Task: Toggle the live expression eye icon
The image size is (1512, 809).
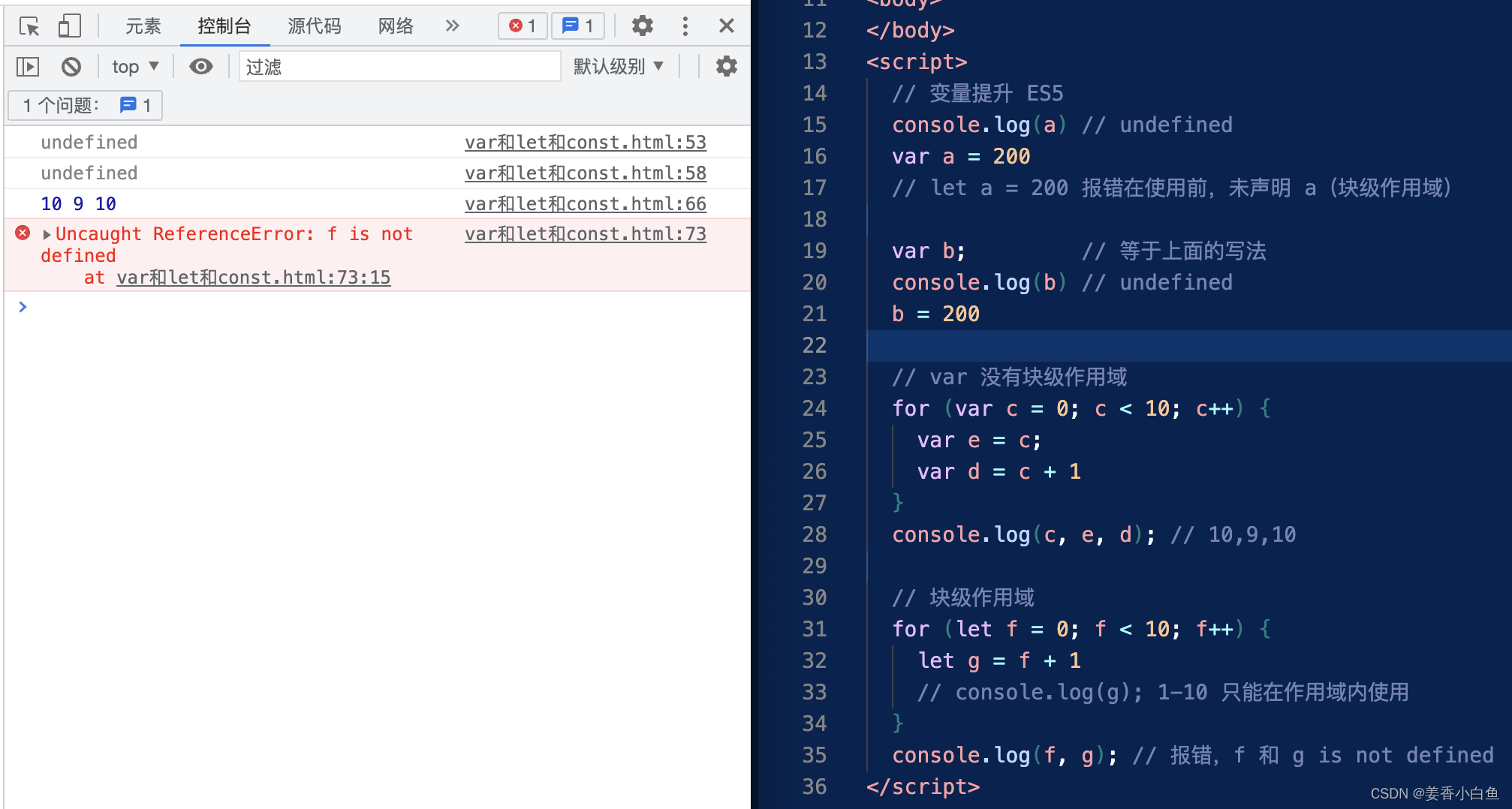Action: coord(200,67)
